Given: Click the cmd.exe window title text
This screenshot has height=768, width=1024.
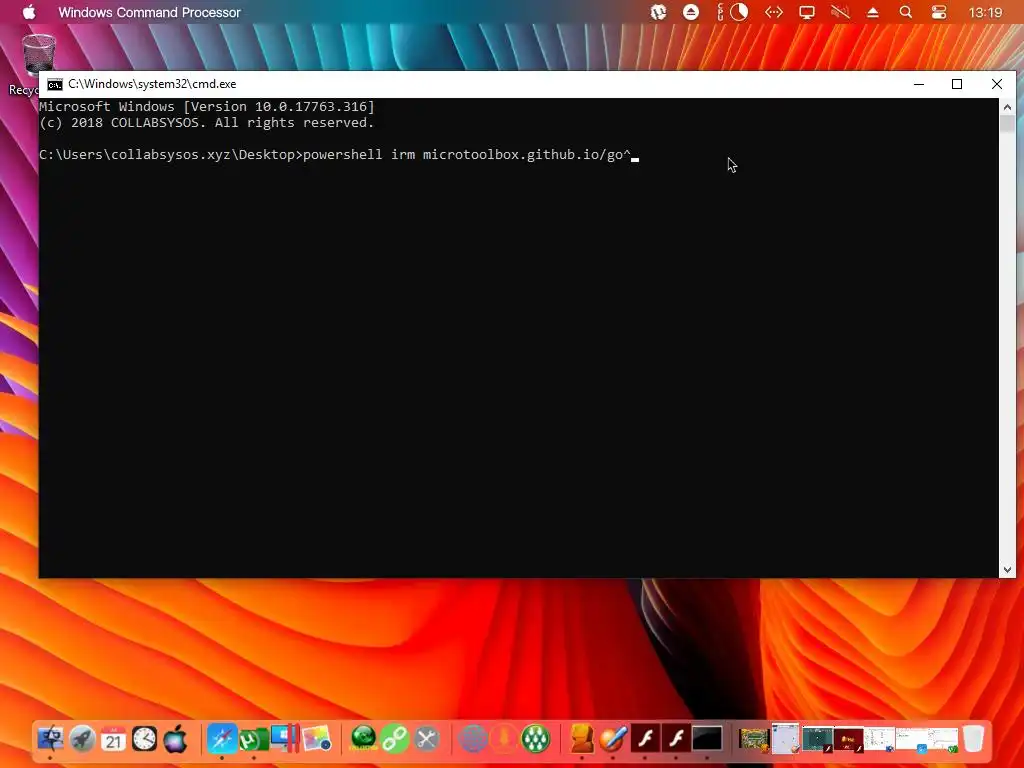Looking at the screenshot, I should [x=152, y=84].
